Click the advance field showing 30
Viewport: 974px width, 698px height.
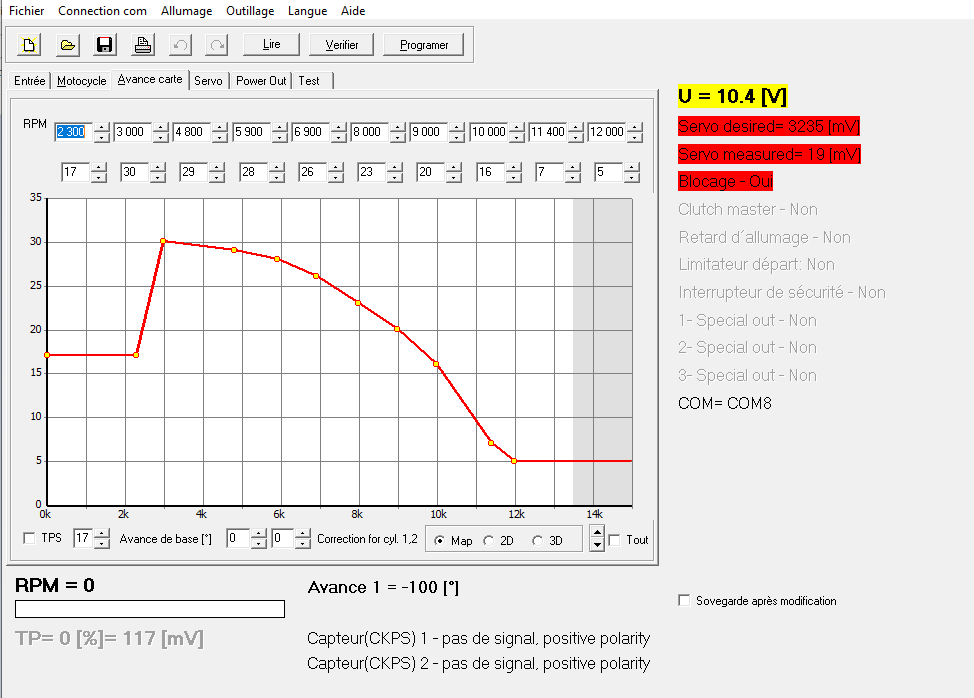point(135,172)
